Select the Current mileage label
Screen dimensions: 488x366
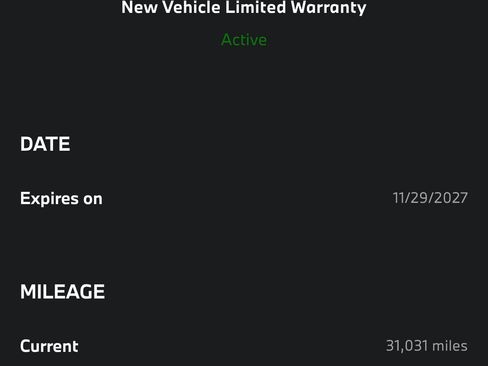49,346
